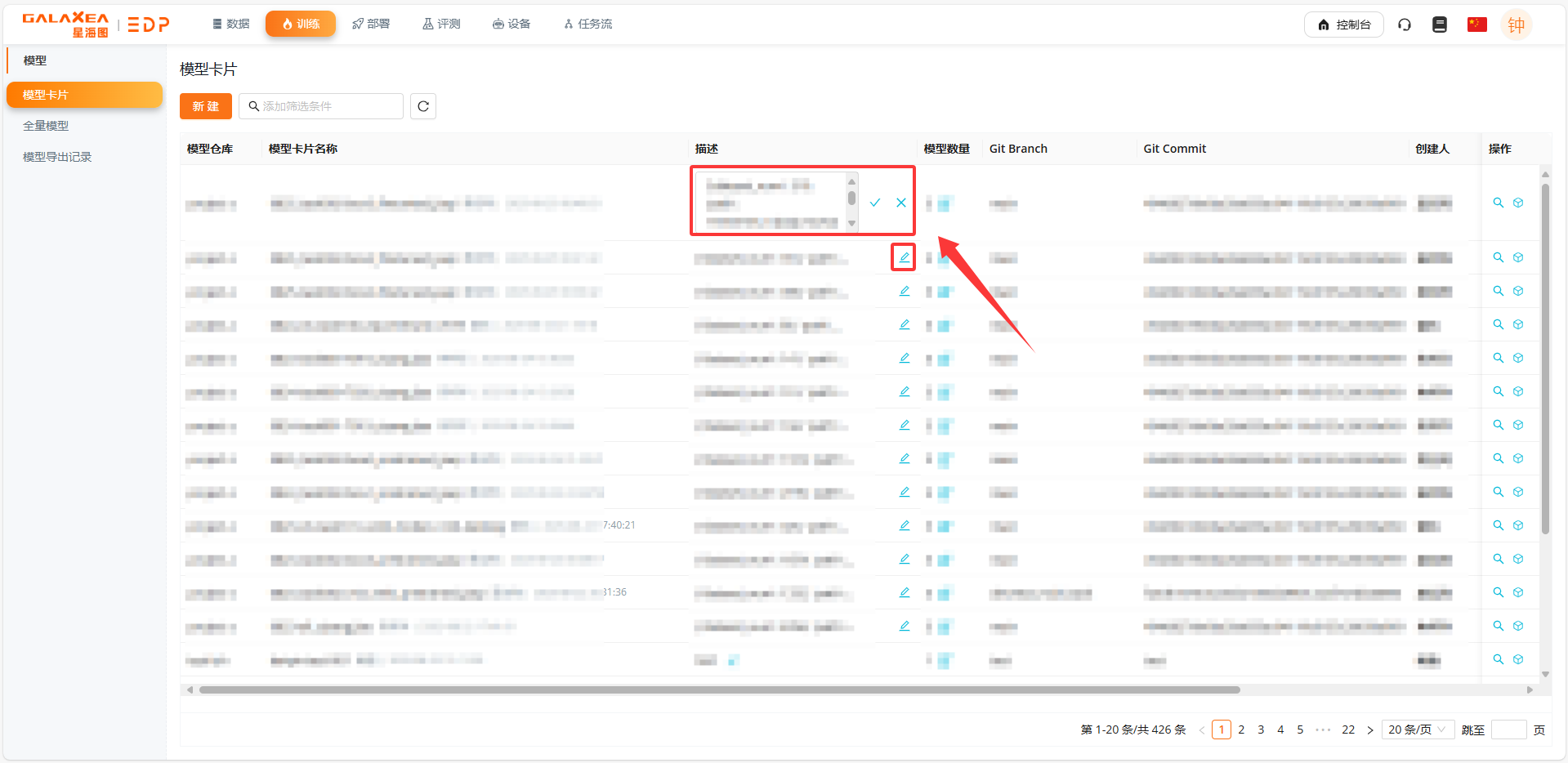Screen dimensions: 1568x763
Task: Expand the 20 条/页 page size dropdown
Action: 1417,730
